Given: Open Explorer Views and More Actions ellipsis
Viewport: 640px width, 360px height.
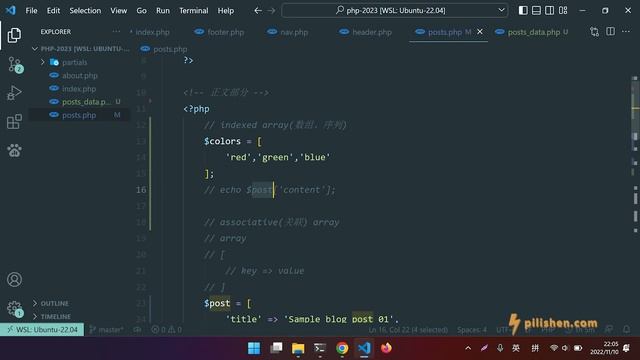Looking at the screenshot, I should [x=116, y=31].
